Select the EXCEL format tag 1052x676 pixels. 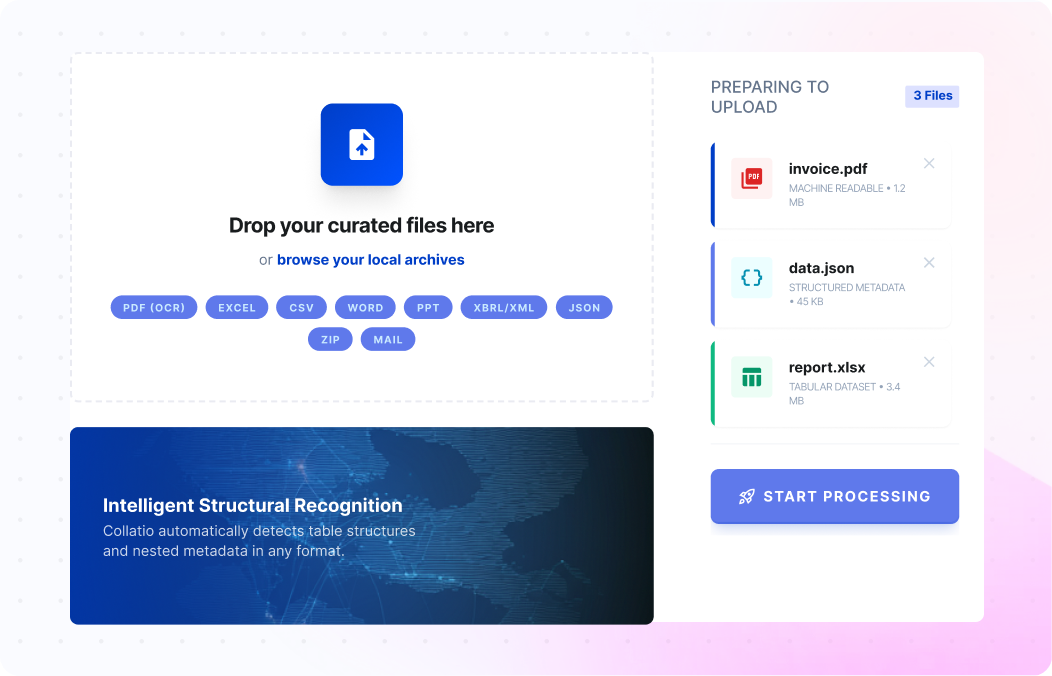[x=237, y=307]
